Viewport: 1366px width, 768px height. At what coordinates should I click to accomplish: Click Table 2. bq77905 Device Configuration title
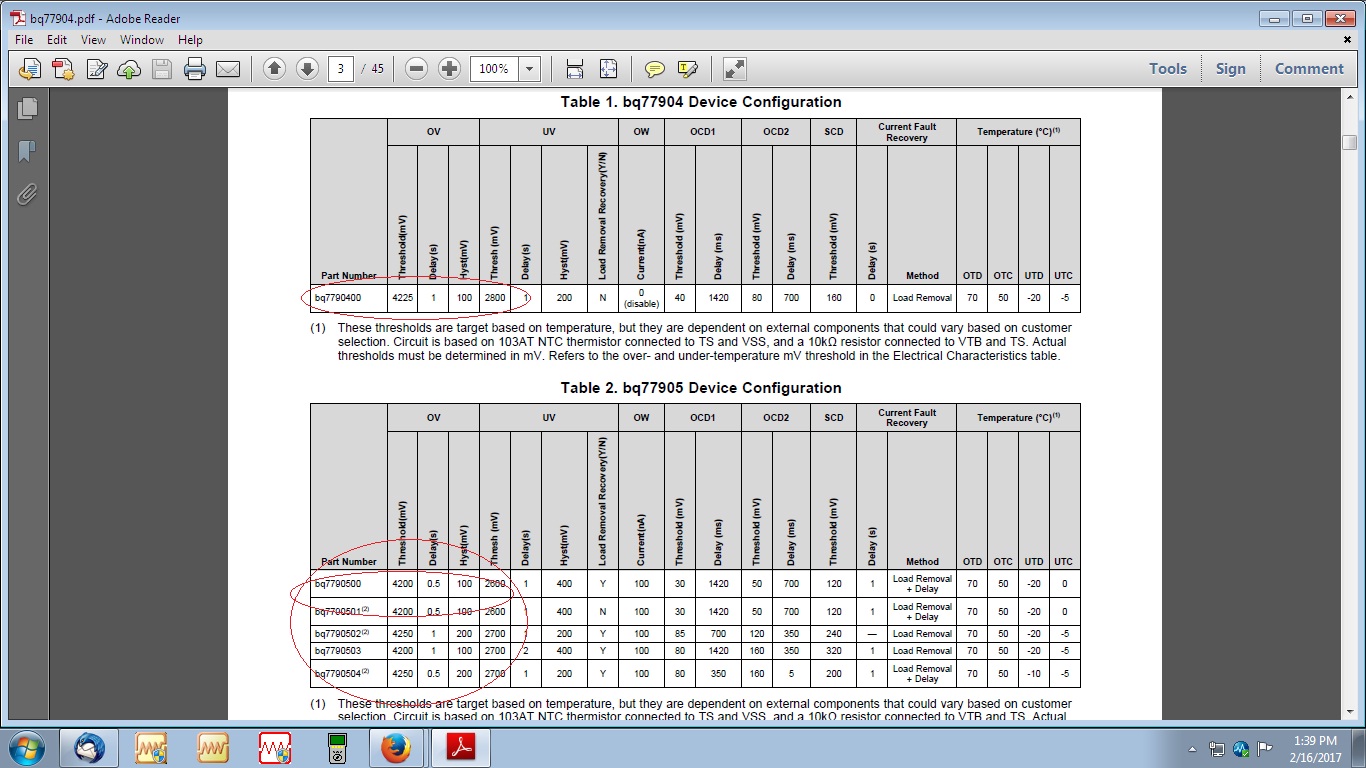(x=701, y=388)
